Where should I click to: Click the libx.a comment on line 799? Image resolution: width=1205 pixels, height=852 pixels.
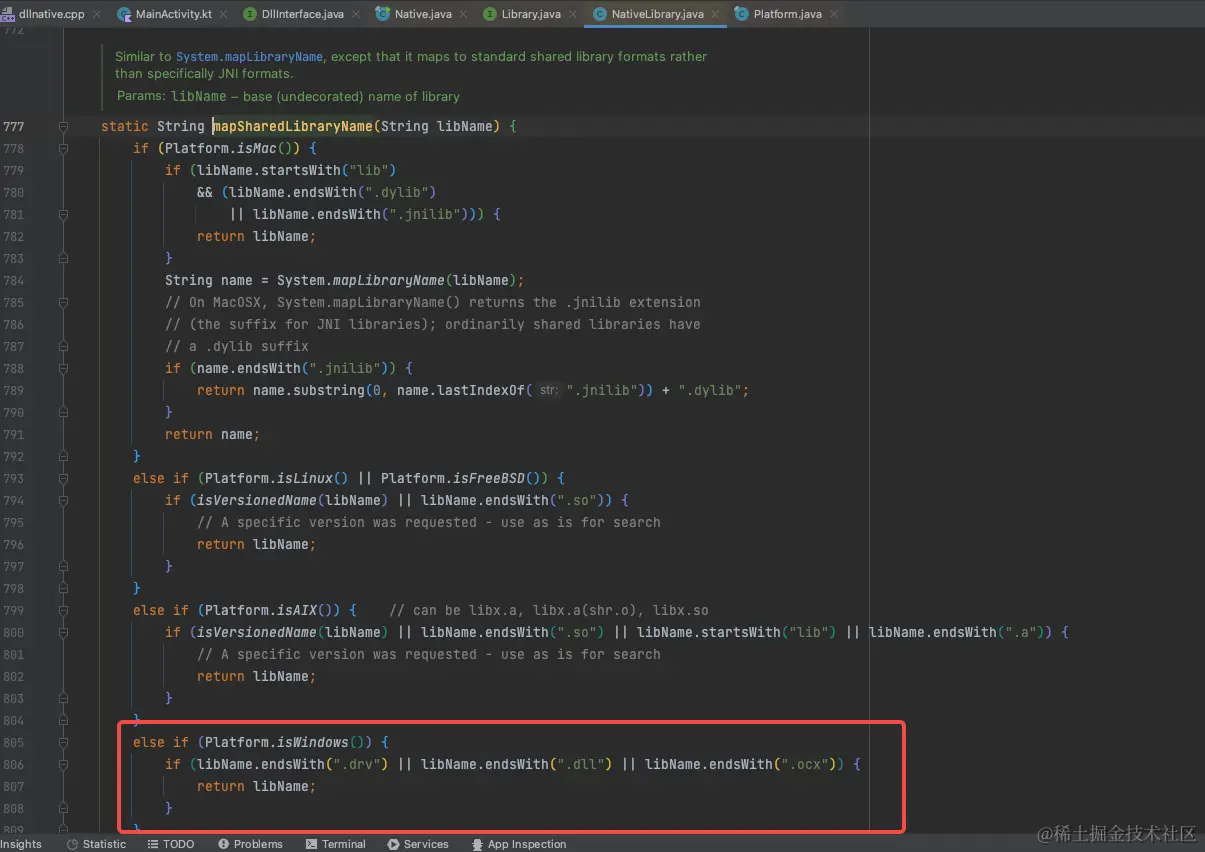548,611
